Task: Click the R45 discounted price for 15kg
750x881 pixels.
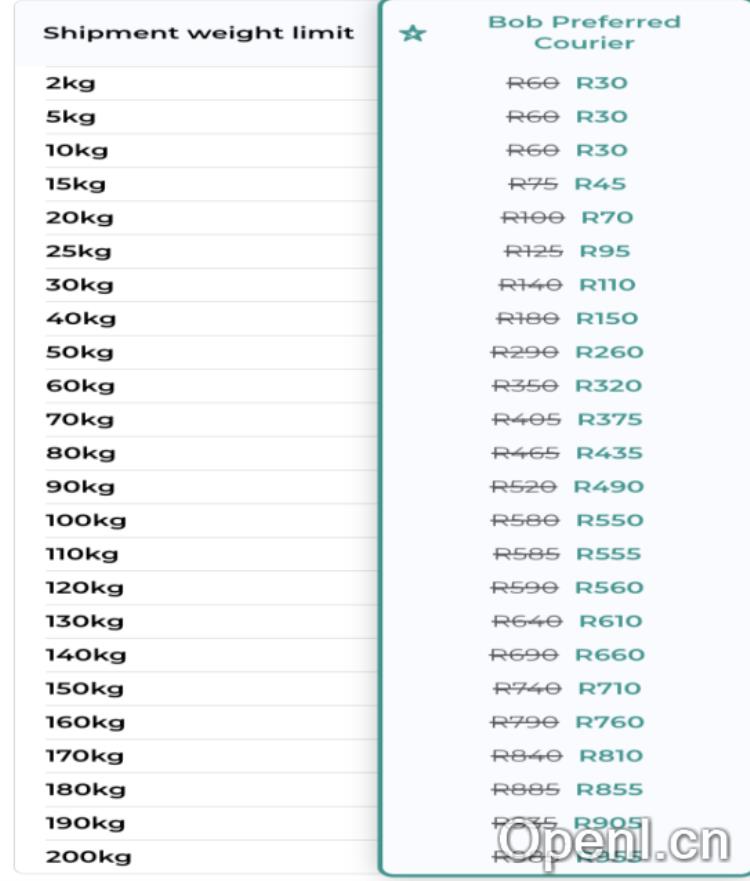Action: pyautogui.click(x=600, y=184)
